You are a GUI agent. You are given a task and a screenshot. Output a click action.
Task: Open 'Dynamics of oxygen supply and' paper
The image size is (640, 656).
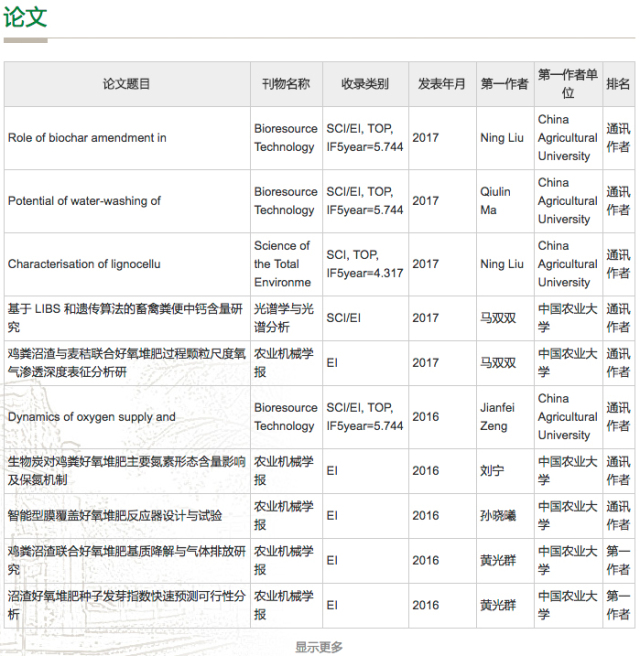[x=91, y=417]
